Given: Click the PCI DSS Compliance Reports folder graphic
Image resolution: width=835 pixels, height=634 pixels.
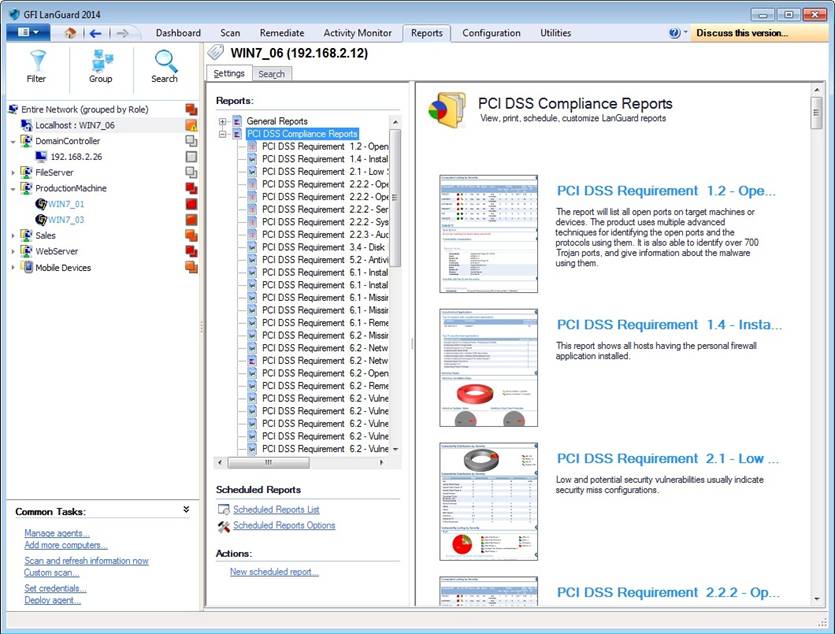Looking at the screenshot, I should pyautogui.click(x=447, y=110).
